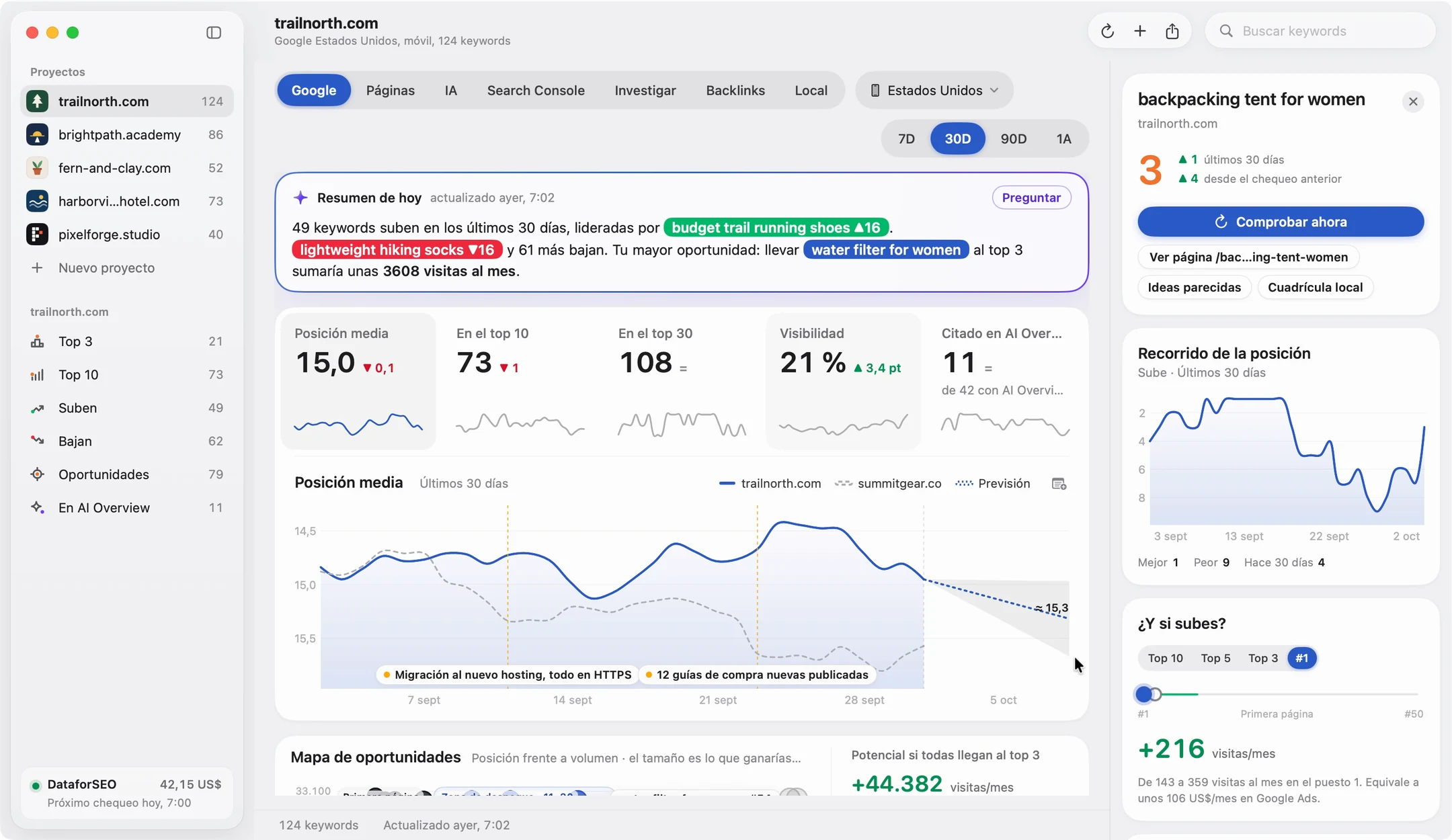Open the Top 10 bars icon filter
This screenshot has height=840, width=1452.
tap(37, 374)
